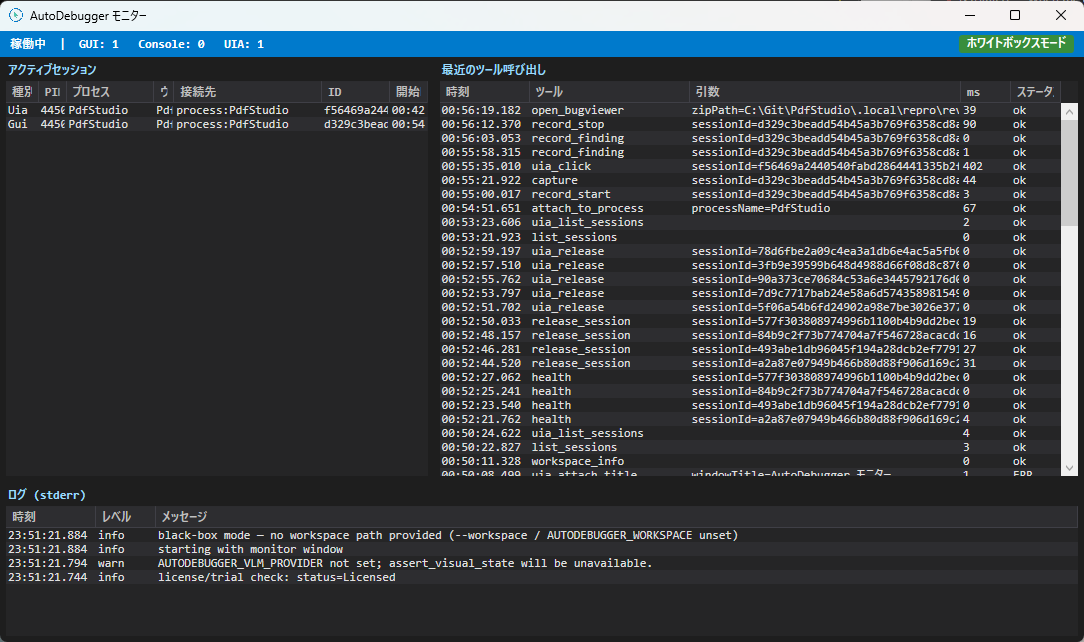Viewport: 1084px width, 642px height.
Task: Click the Console: 0 status counter
Action: pyautogui.click(x=171, y=44)
